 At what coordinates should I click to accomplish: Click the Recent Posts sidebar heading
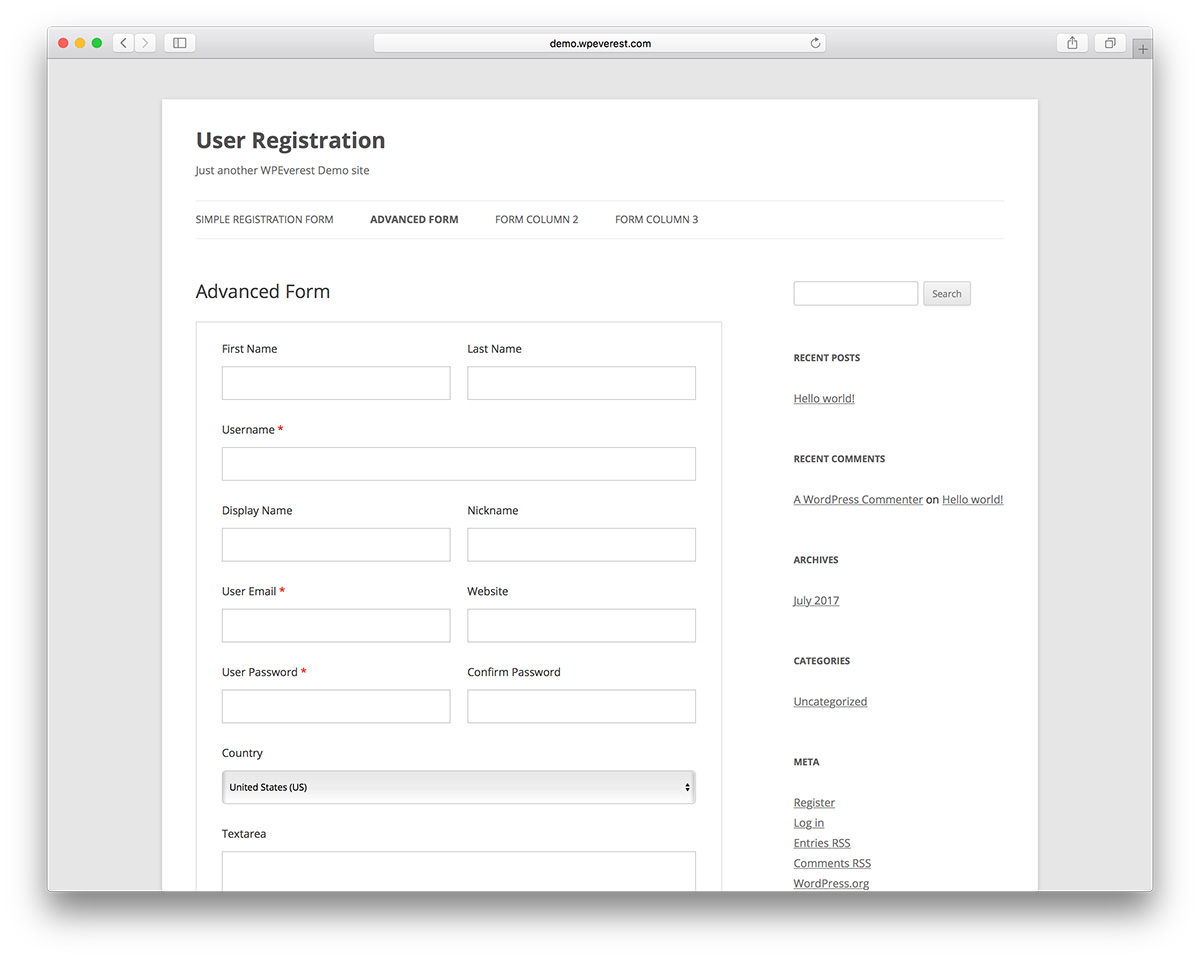tap(826, 357)
